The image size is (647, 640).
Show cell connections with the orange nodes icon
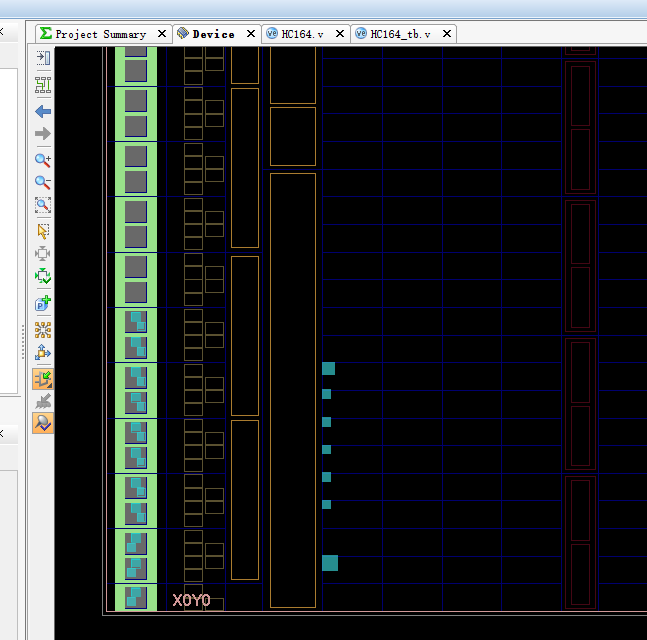point(43,330)
